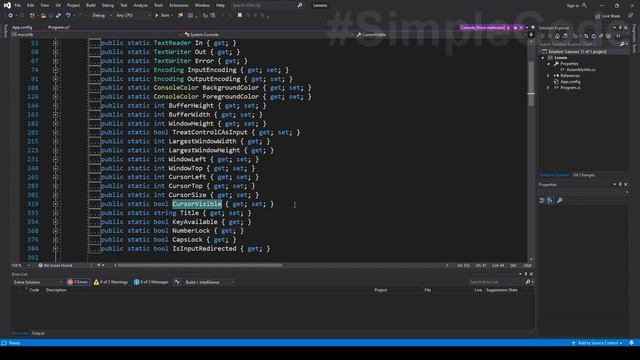Toggle the 0 of 2 Warnings filter

pos(111,282)
